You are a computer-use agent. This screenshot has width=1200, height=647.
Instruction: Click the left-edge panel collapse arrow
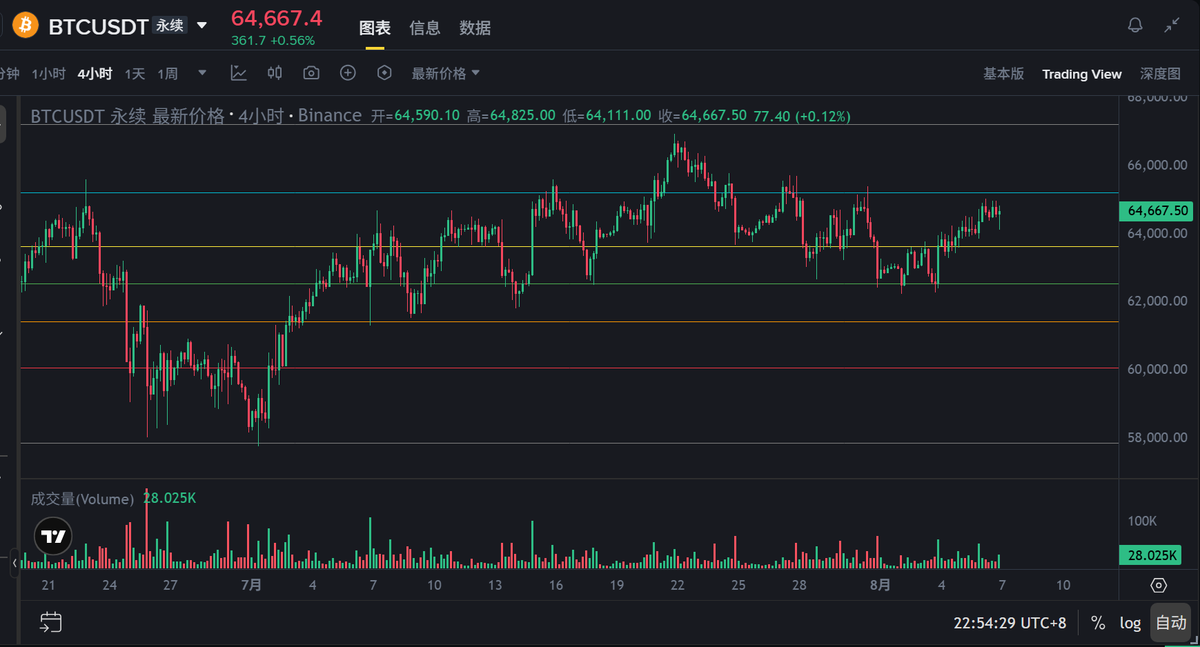[14, 564]
